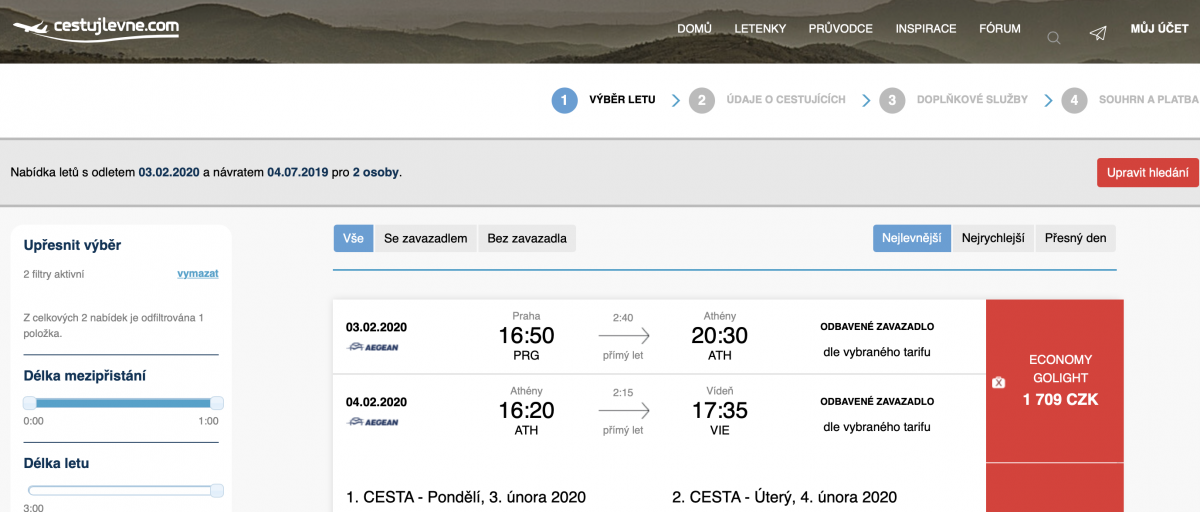Click the Aegean logo on the 03.02.2020 flight
1200x512 pixels.
[372, 347]
